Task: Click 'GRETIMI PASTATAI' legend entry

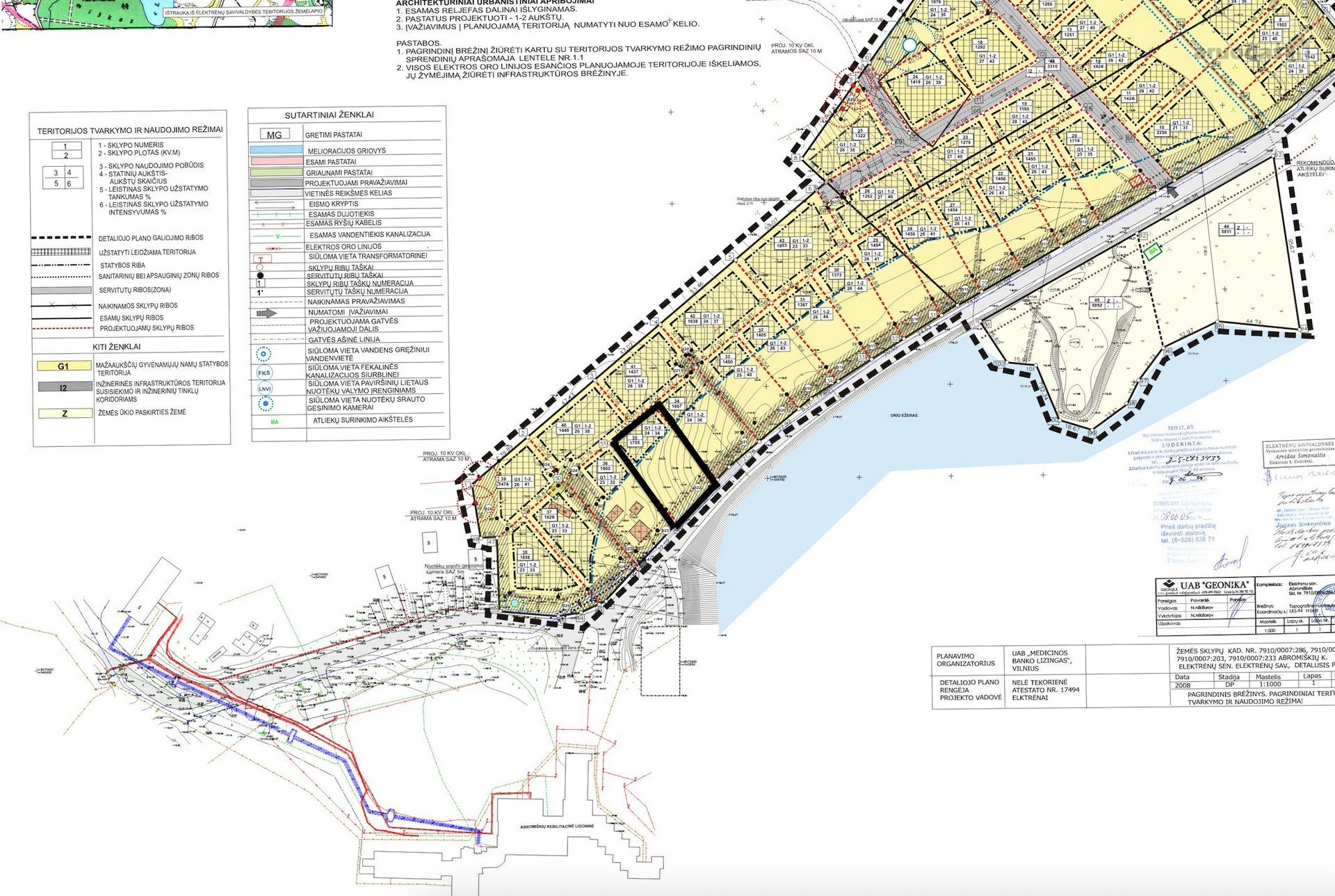Action: [x=334, y=135]
